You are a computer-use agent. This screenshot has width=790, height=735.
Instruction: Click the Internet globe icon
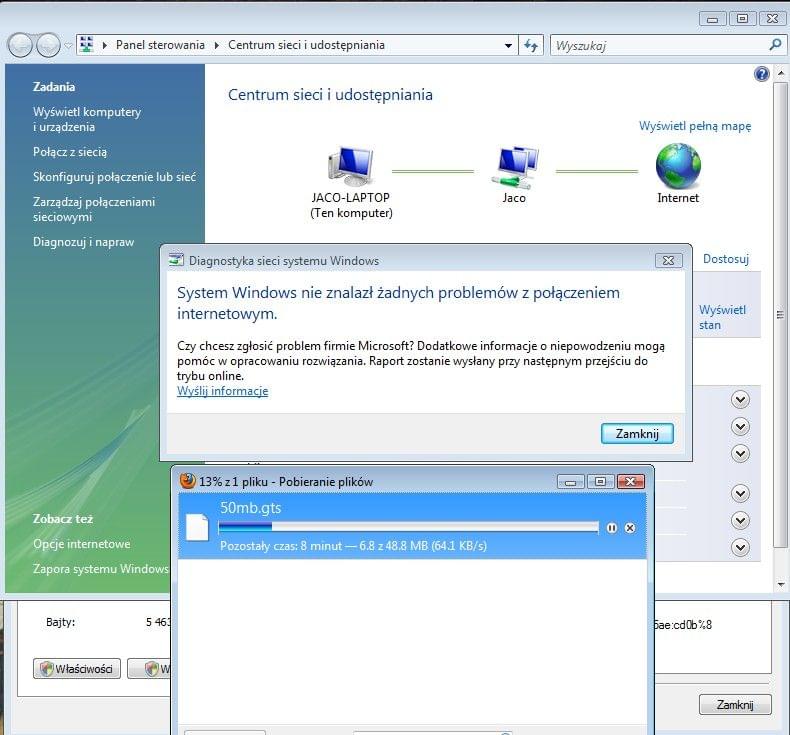(678, 166)
